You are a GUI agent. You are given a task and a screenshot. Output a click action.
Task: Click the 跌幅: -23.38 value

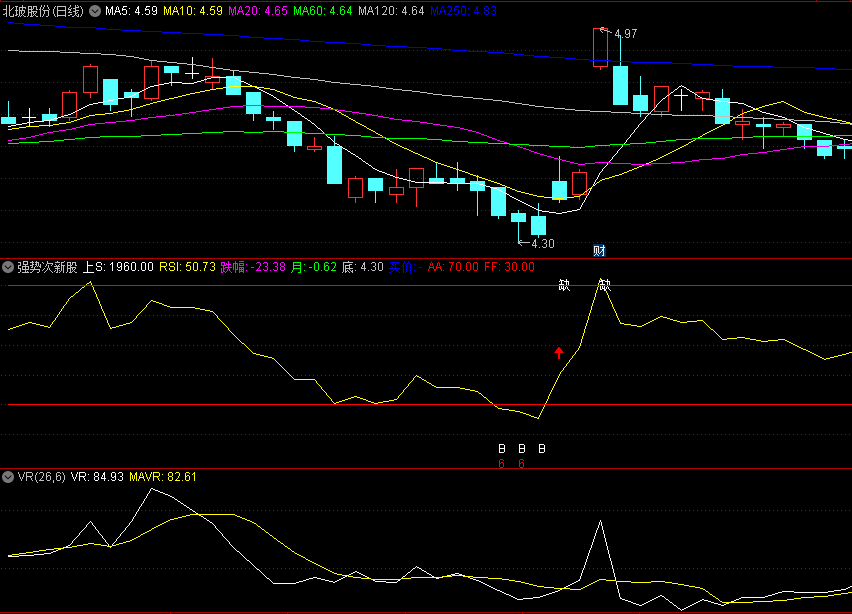253,267
